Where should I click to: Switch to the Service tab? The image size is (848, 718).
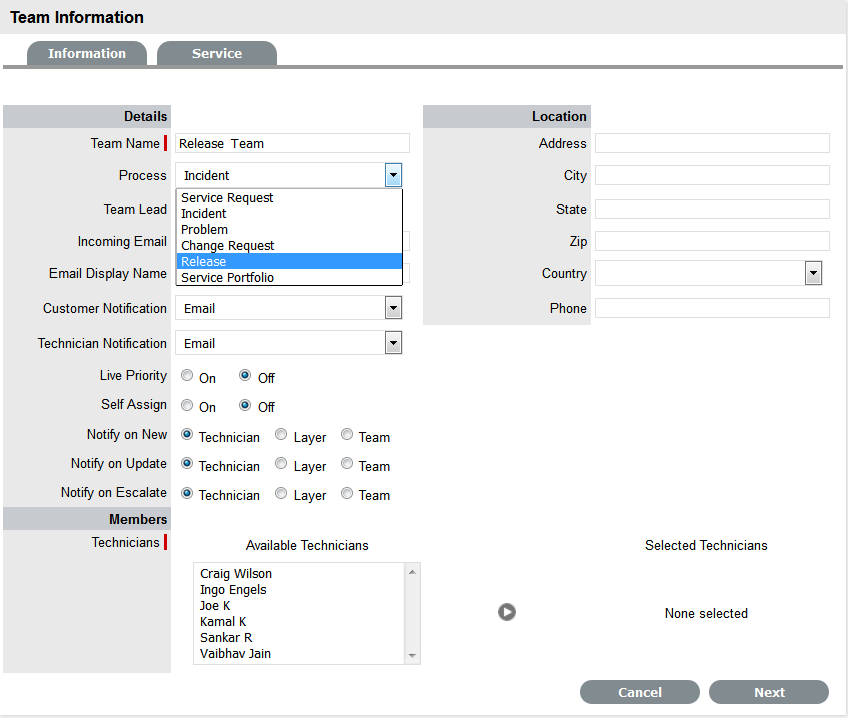click(x=217, y=54)
